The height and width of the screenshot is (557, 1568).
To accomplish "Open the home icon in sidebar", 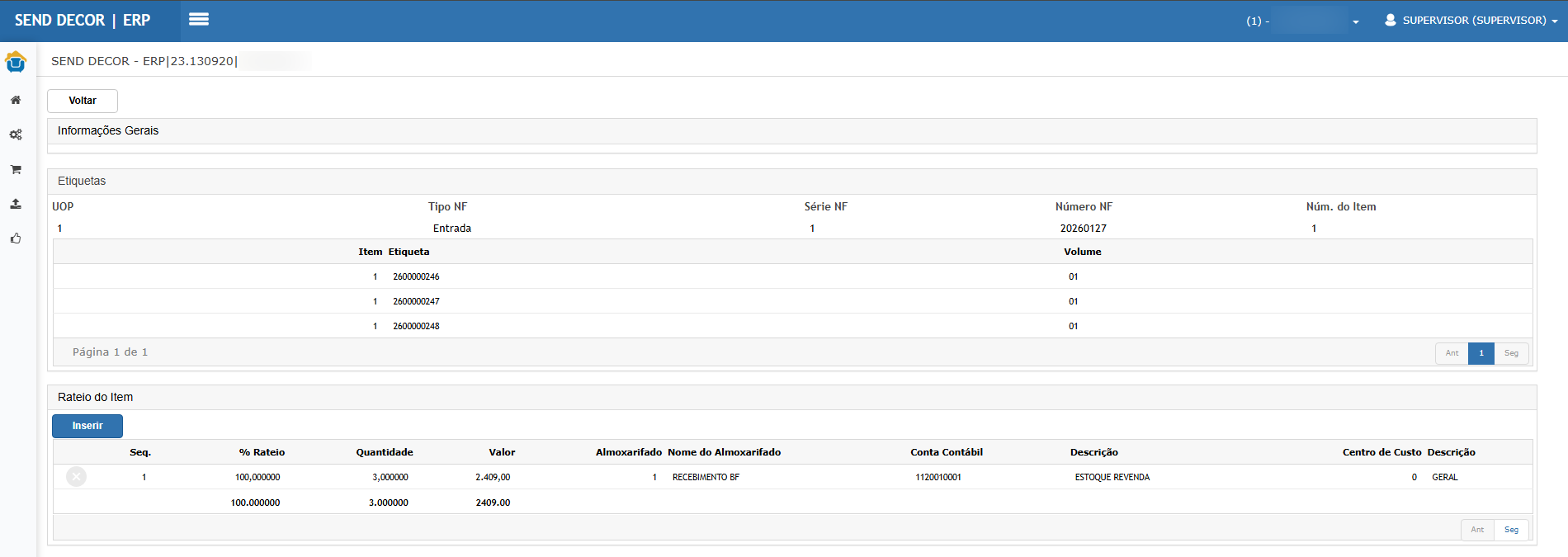I will coord(16,100).
